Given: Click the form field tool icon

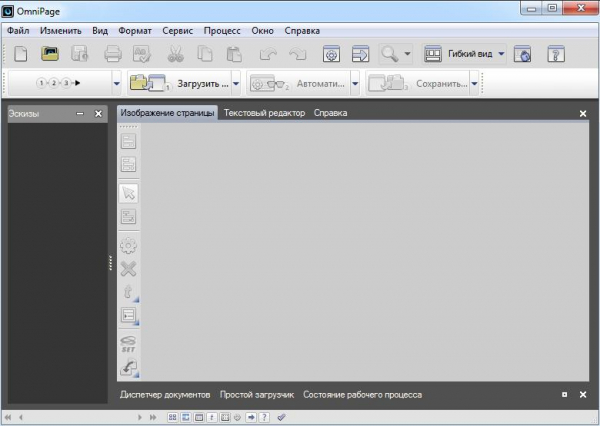Looking at the screenshot, I should coord(129,316).
